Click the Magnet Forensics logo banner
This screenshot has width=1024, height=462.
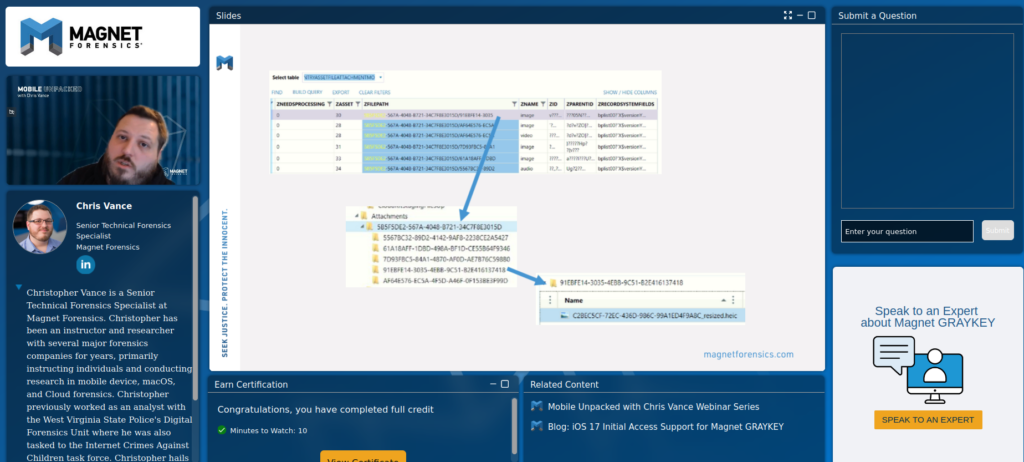coord(103,37)
